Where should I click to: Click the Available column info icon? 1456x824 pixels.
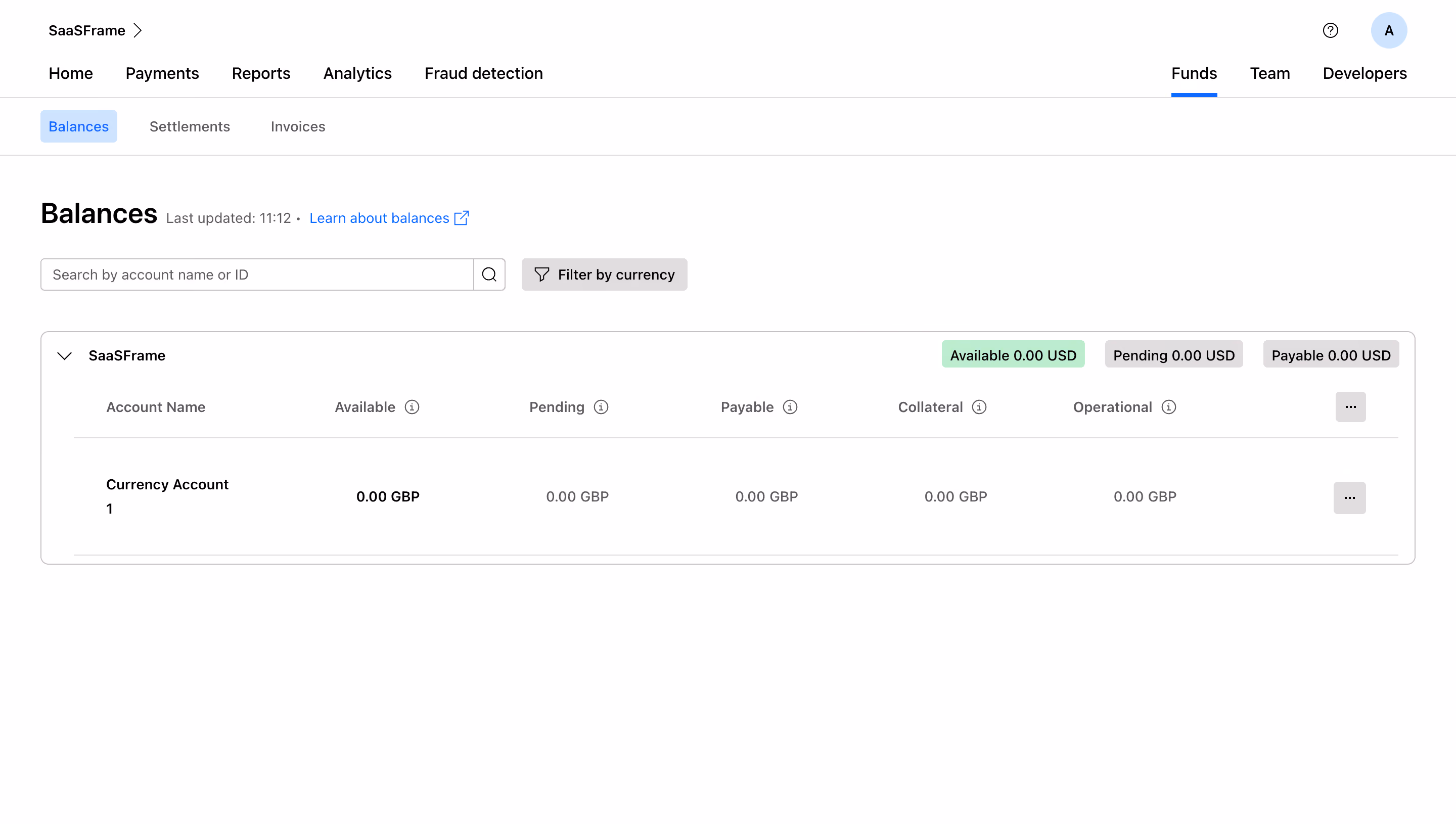(x=412, y=407)
